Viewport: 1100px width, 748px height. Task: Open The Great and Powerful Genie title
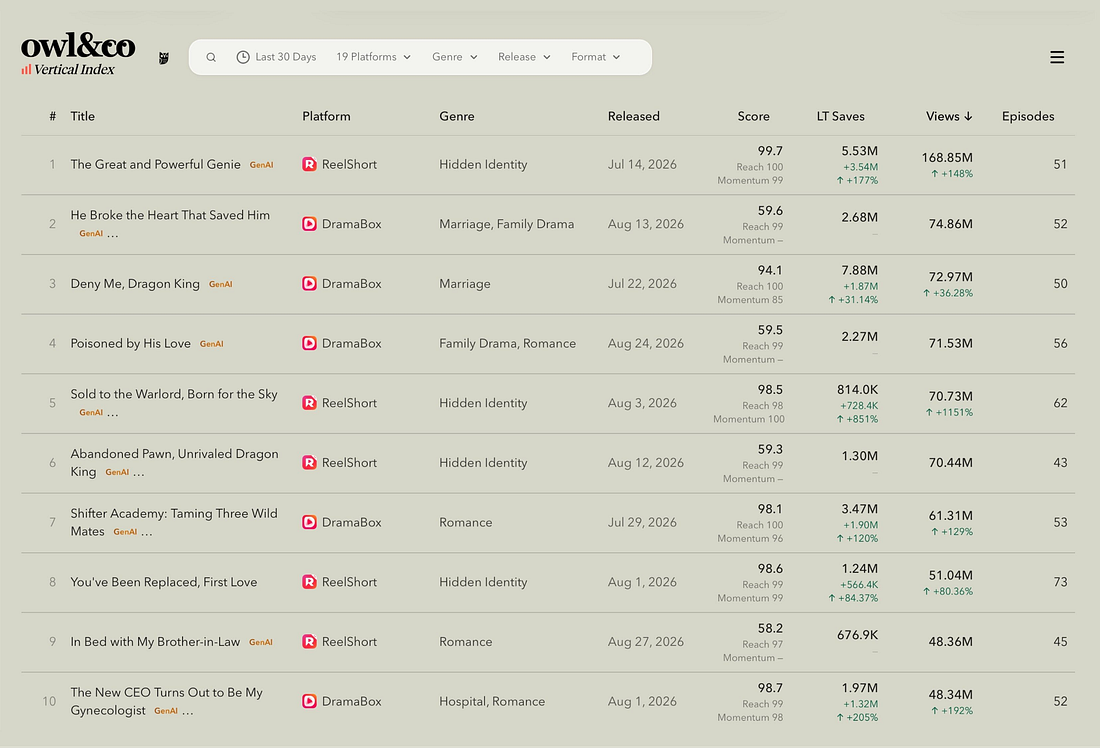tap(155, 164)
